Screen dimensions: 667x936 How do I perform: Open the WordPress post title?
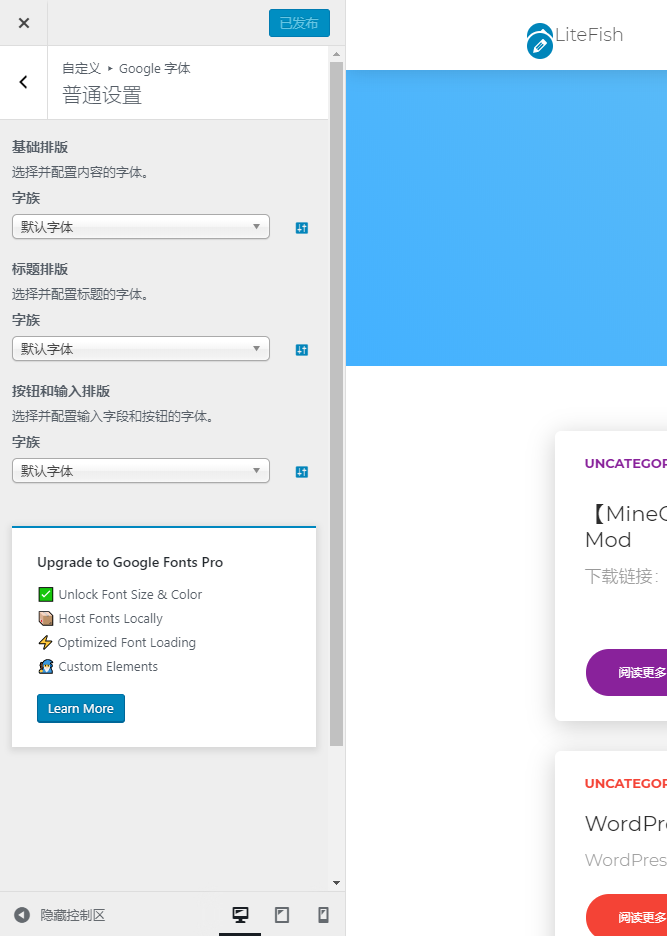point(626,824)
